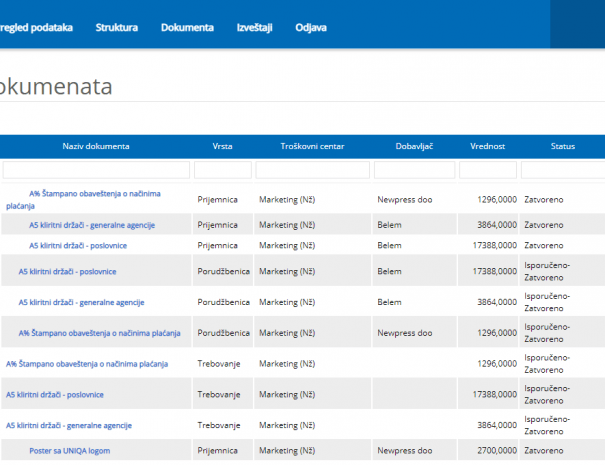Viewport: 605px width, 465px height.
Task: Sort by Dobavljač column header
Action: point(413,146)
